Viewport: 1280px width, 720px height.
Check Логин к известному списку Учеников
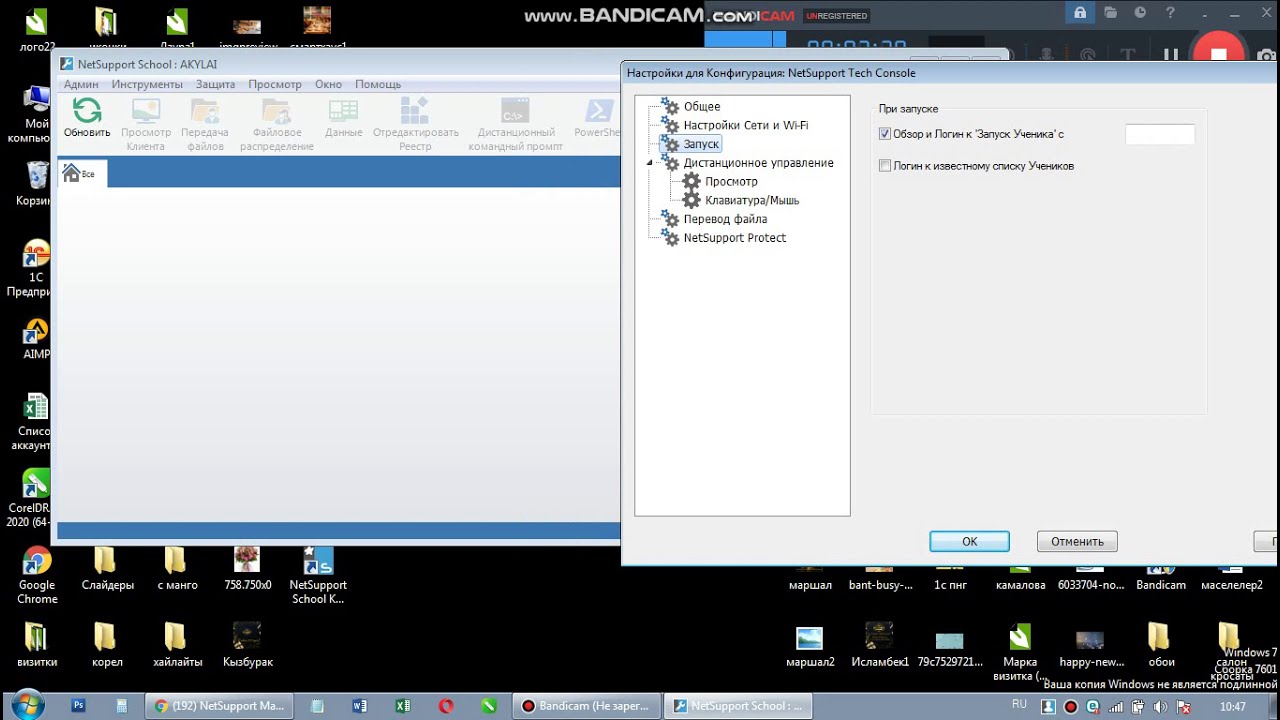click(x=885, y=166)
